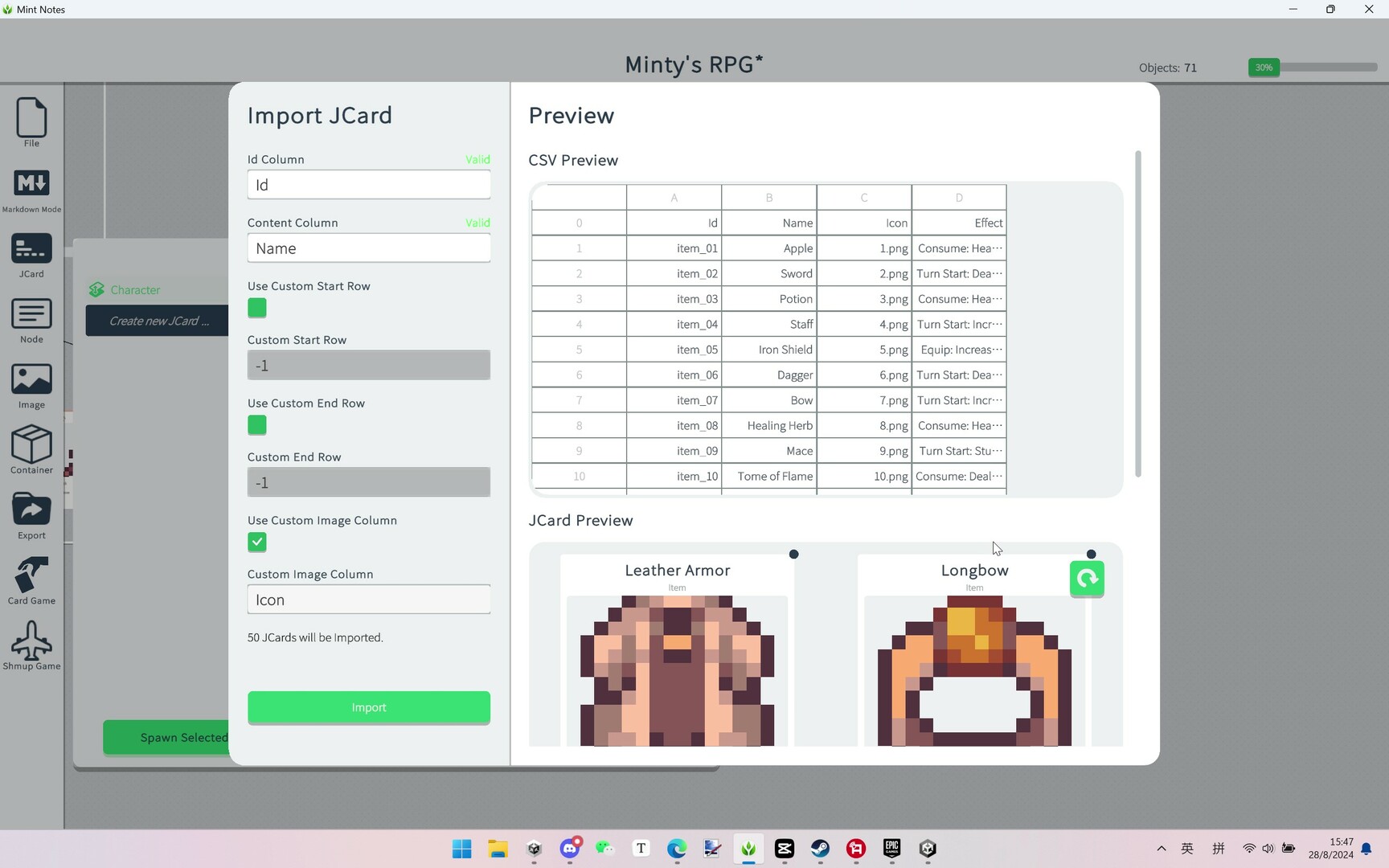The image size is (1389, 868).
Task: Enable Use Custom Start Row checkbox
Action: click(257, 309)
